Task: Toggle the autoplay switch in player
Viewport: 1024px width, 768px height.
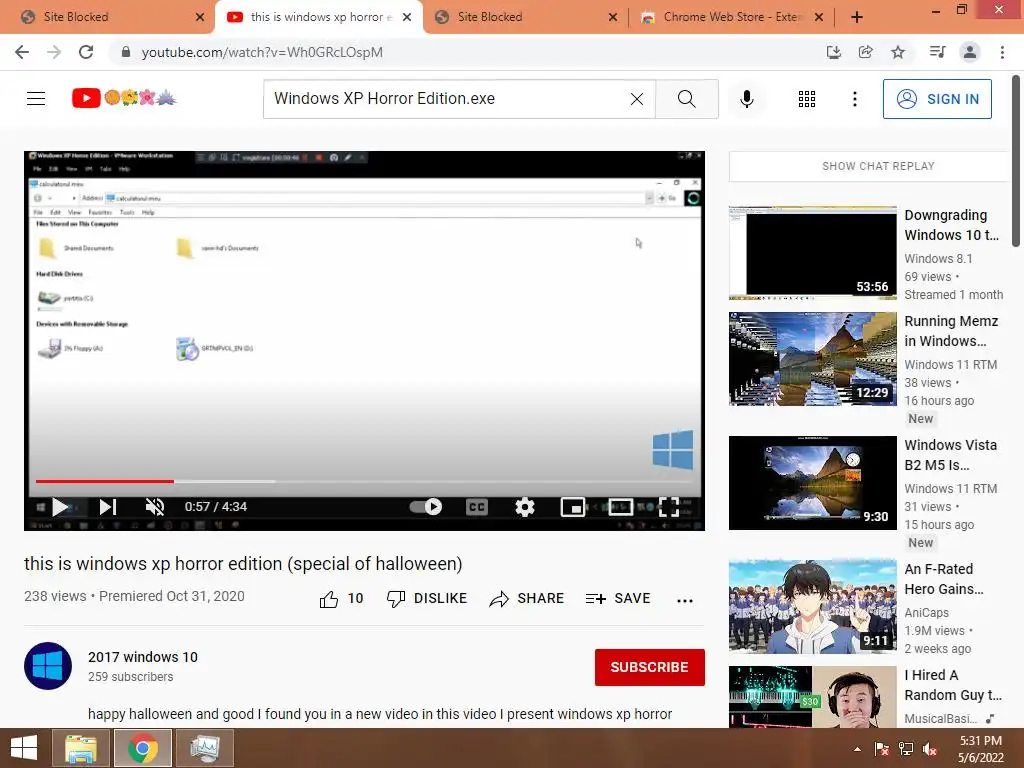Action: coord(426,507)
